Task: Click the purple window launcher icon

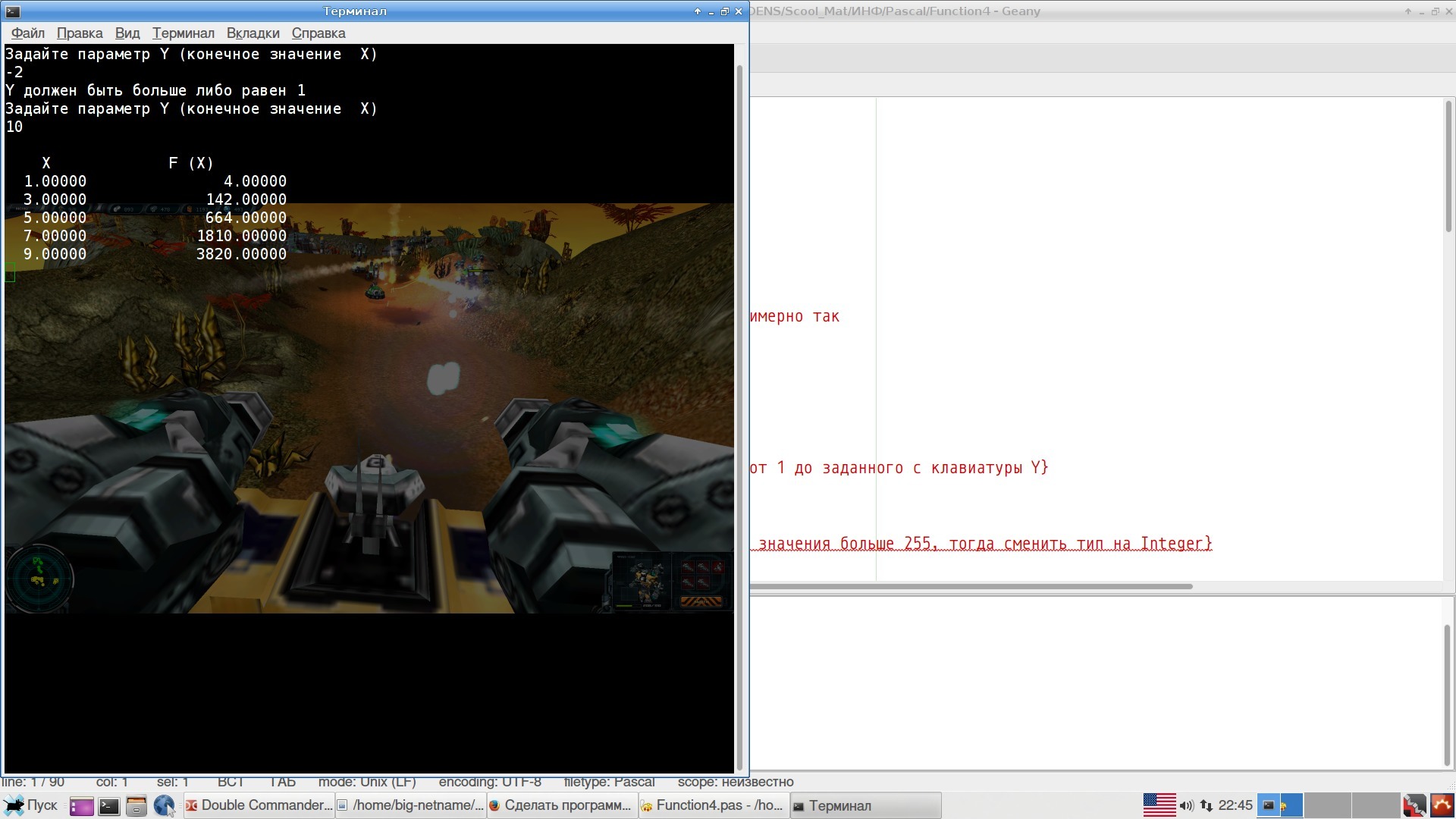Action: pyautogui.click(x=81, y=806)
